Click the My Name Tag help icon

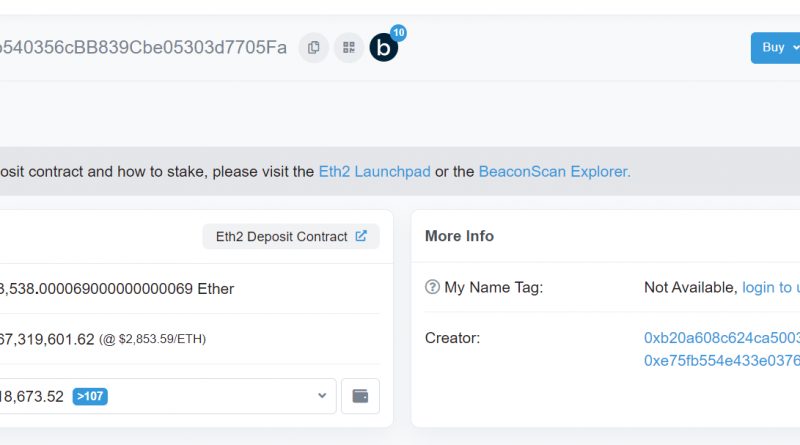coord(432,288)
